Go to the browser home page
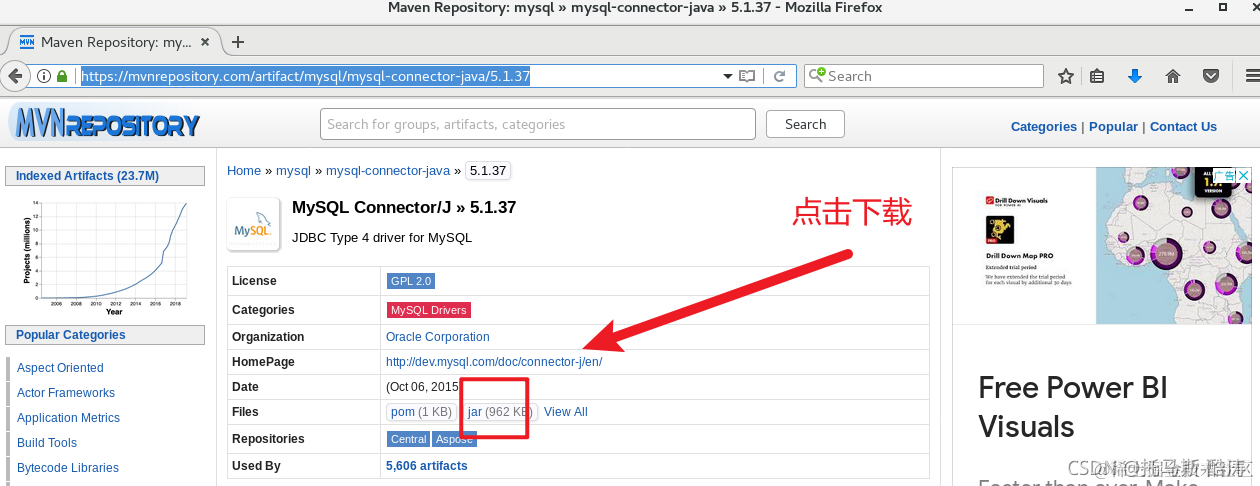Image resolution: width=1260 pixels, height=486 pixels. (1173, 76)
